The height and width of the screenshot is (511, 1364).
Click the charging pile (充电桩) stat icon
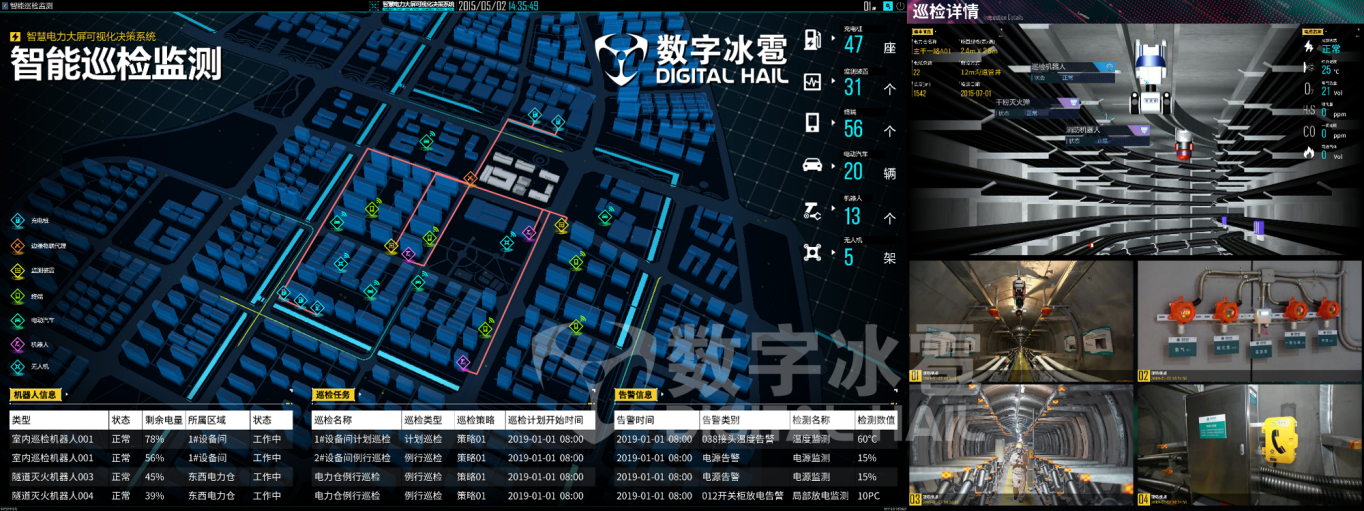tap(813, 39)
